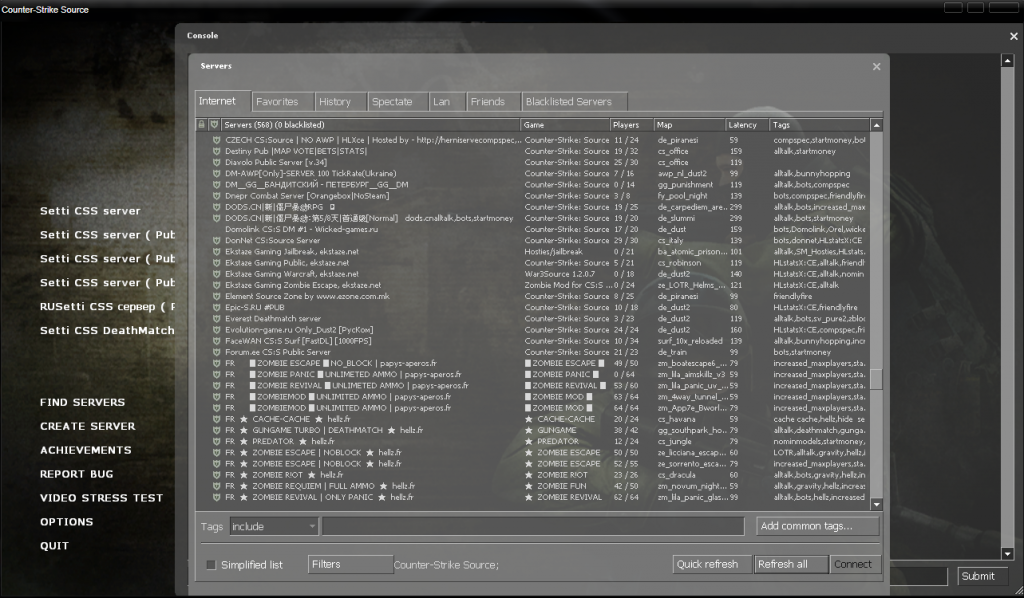1024x598 pixels.
Task: Select Ekstaze Gaming Jailbreak server row
Action: tap(533, 252)
